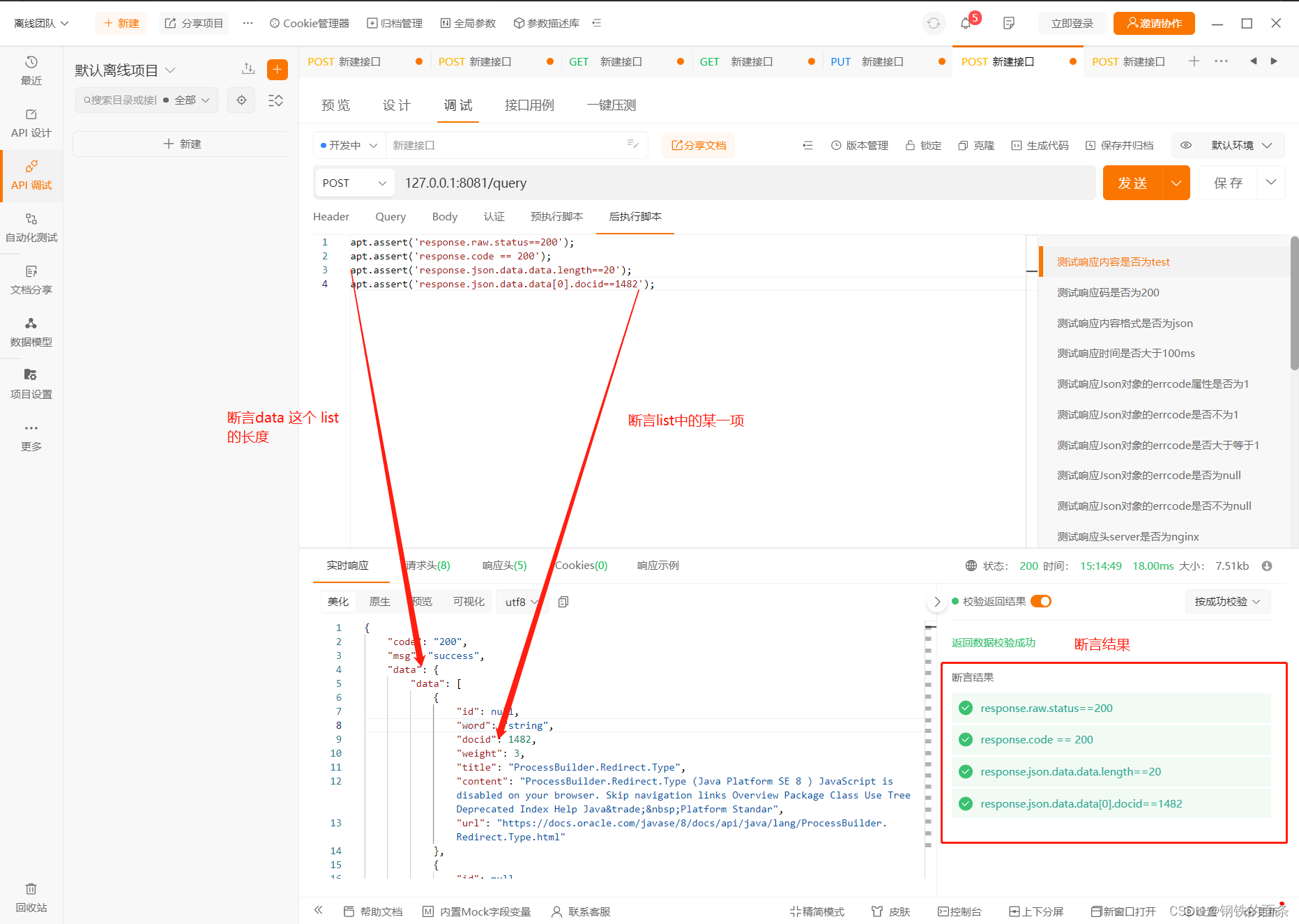Switch to the 预览 tab

pyautogui.click(x=335, y=105)
